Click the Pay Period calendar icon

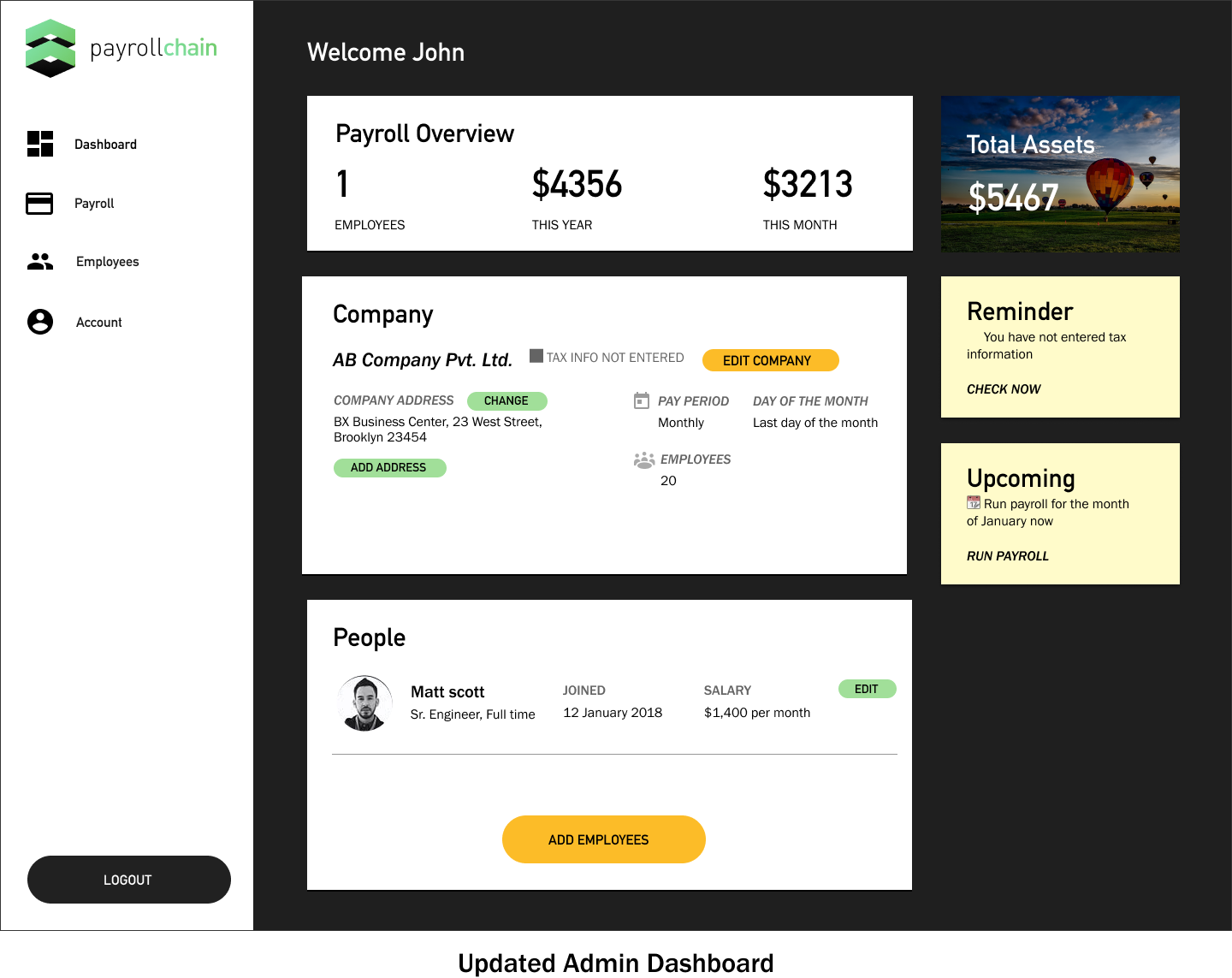pos(642,400)
